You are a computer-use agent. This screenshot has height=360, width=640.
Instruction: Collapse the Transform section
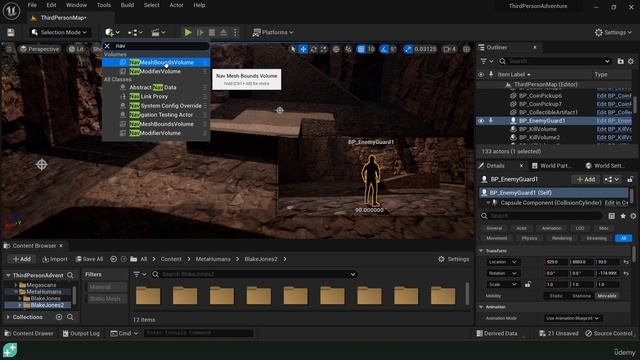[x=481, y=251]
